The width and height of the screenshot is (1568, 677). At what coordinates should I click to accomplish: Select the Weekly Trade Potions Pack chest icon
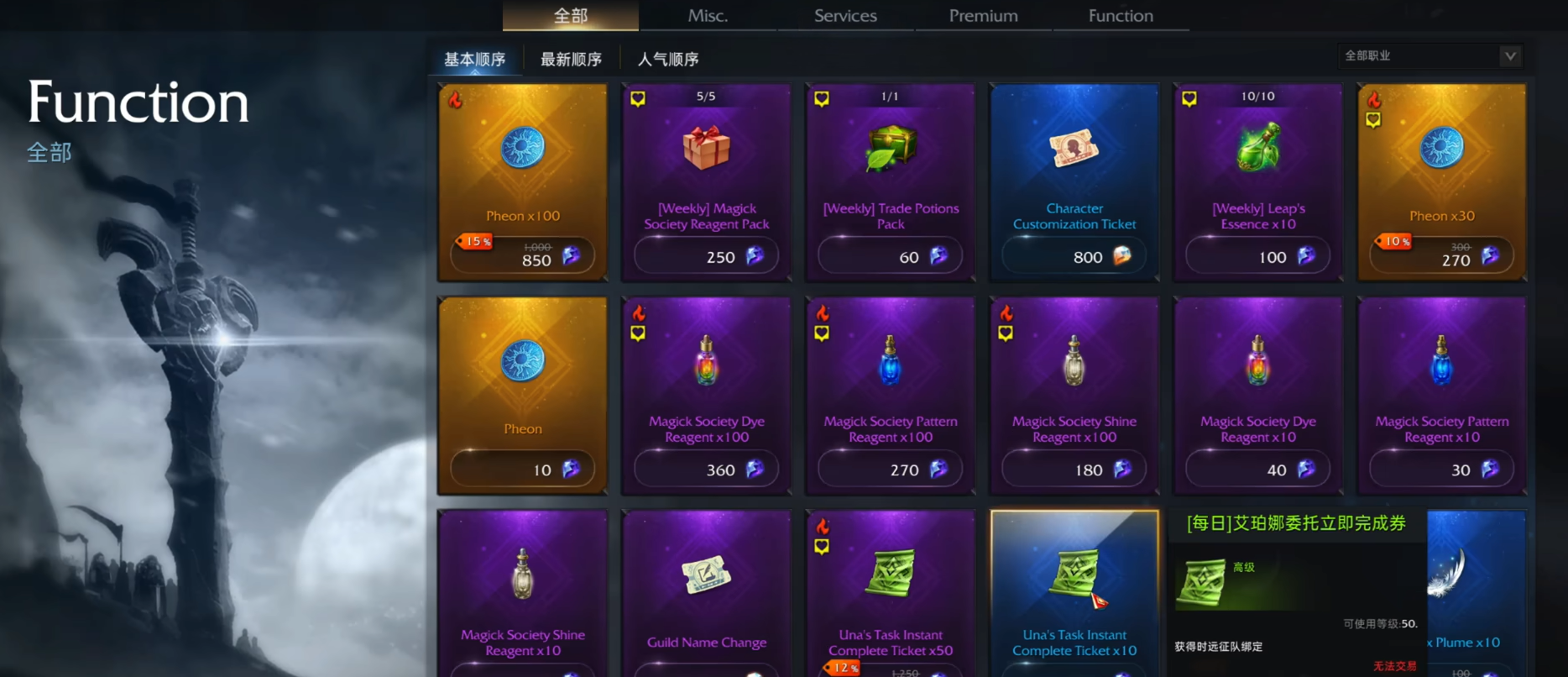[x=891, y=148]
